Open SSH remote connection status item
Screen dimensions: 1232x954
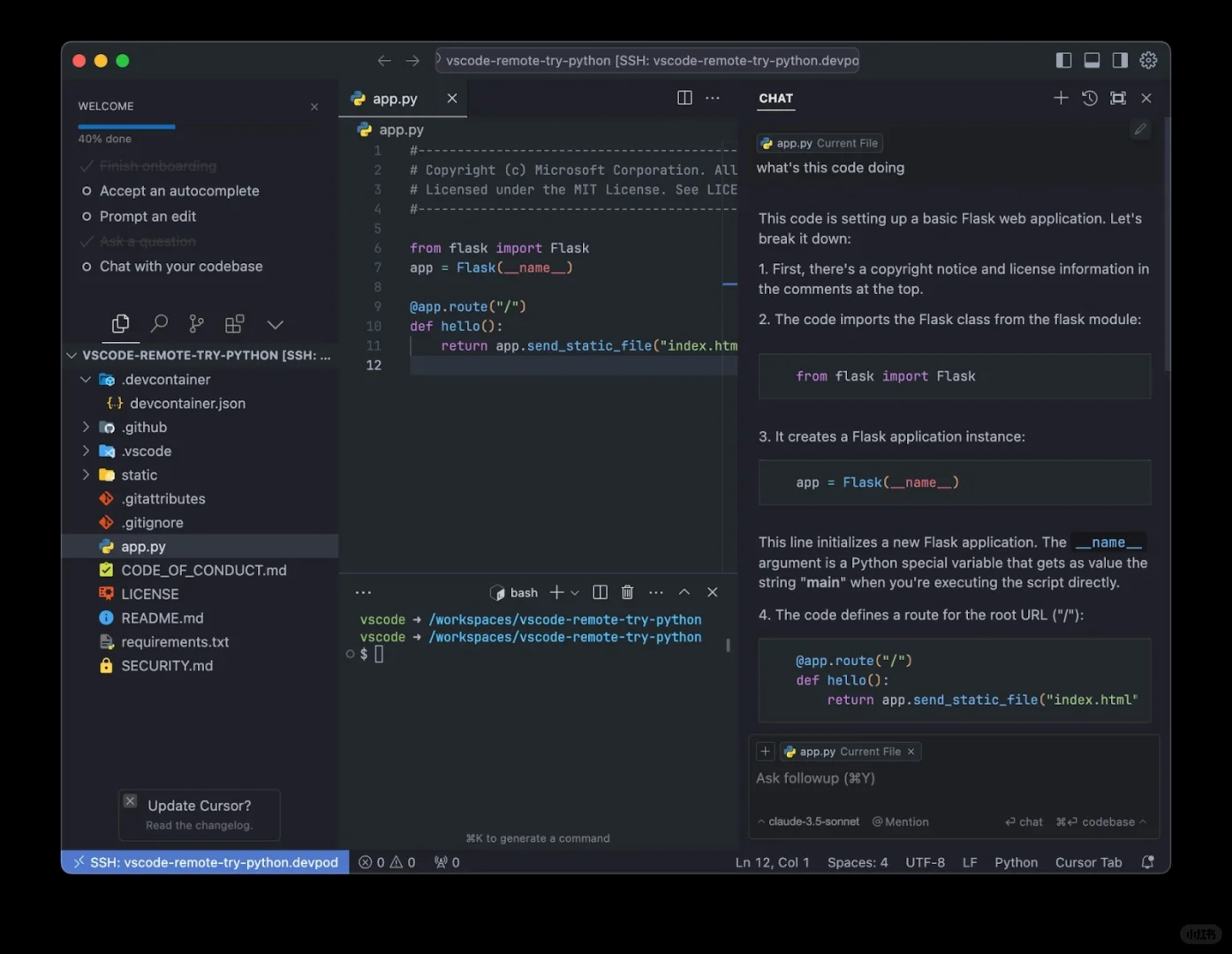coord(206,862)
